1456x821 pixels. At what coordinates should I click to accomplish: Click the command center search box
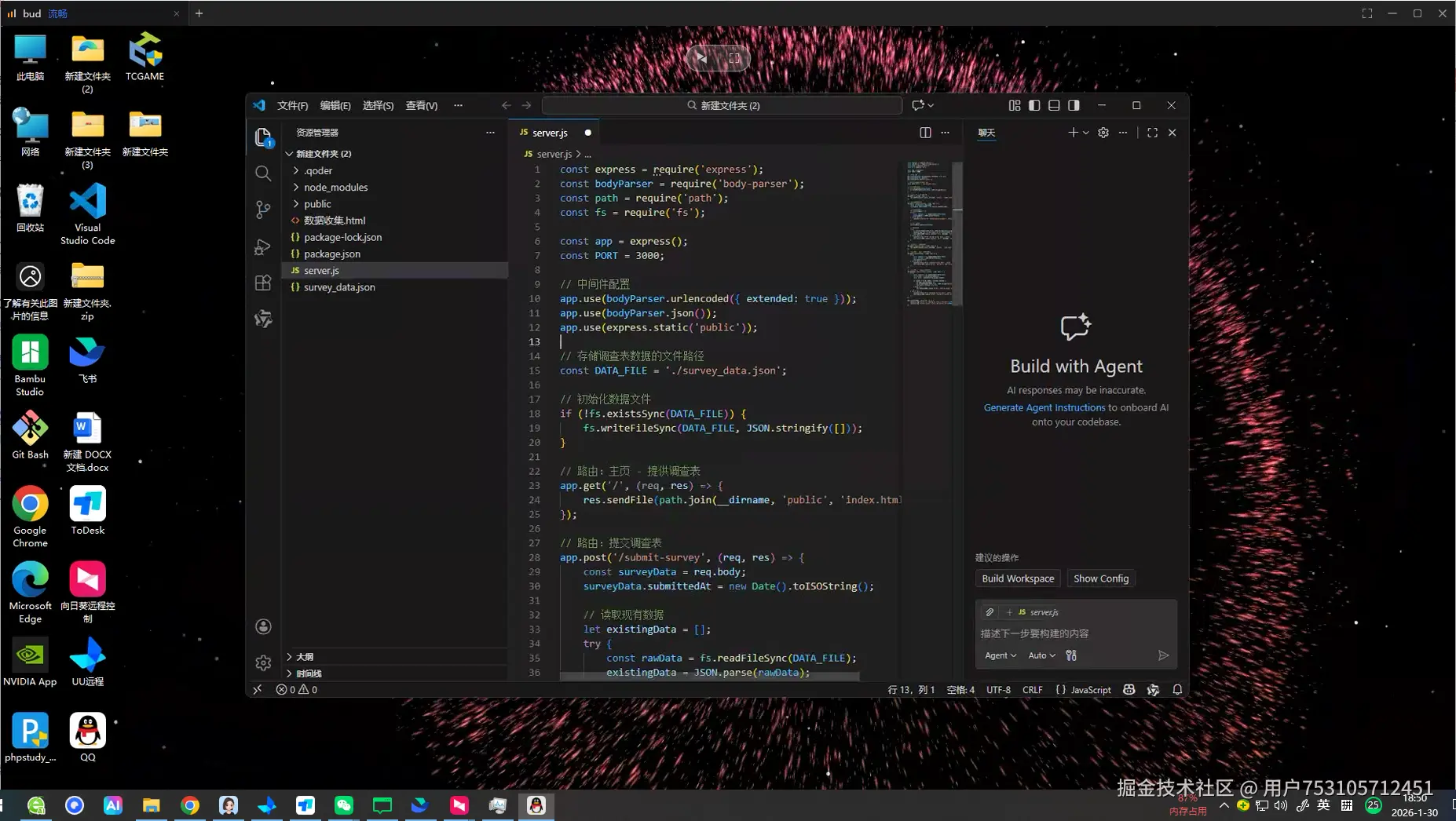tap(722, 105)
